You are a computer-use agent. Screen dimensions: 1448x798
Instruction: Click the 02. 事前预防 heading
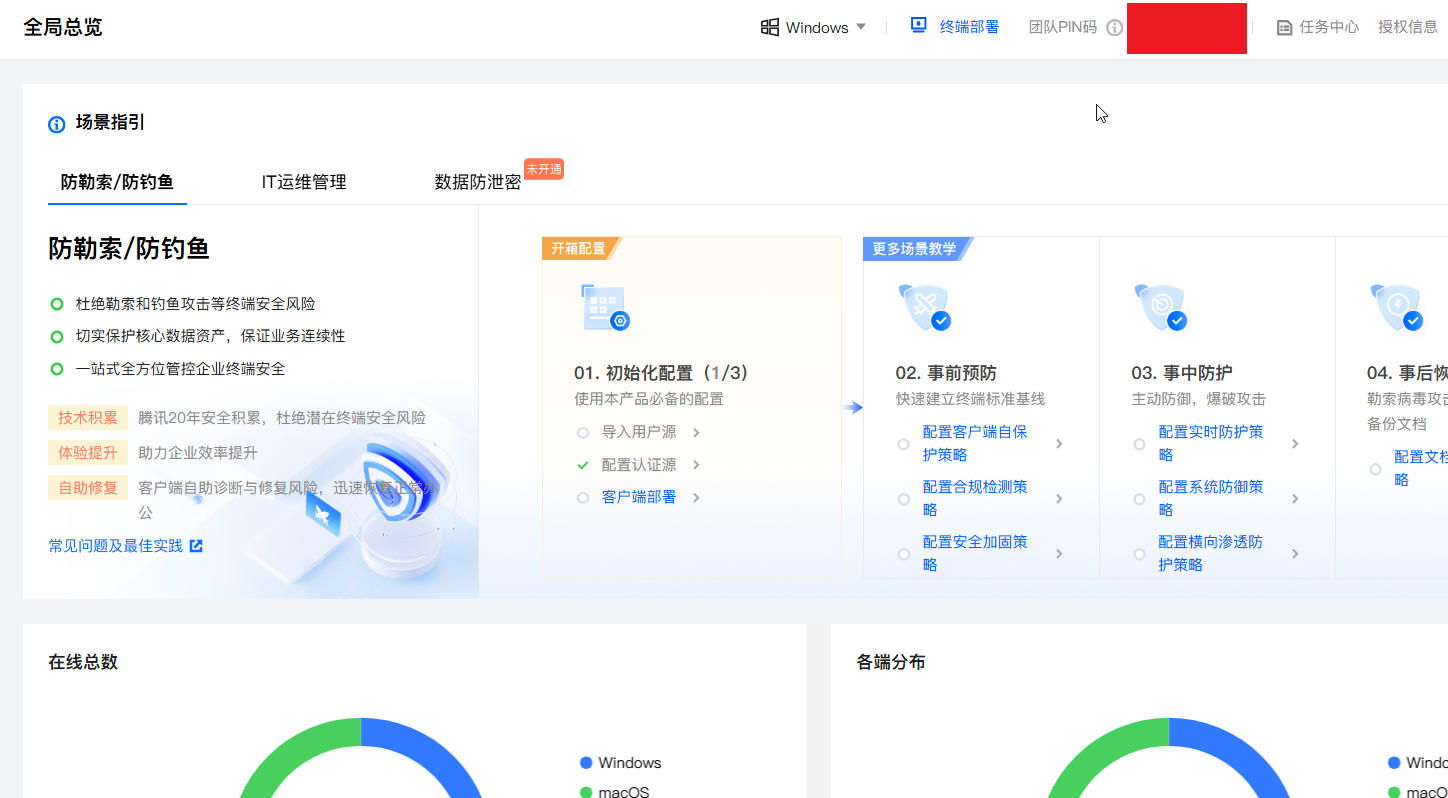pos(946,373)
